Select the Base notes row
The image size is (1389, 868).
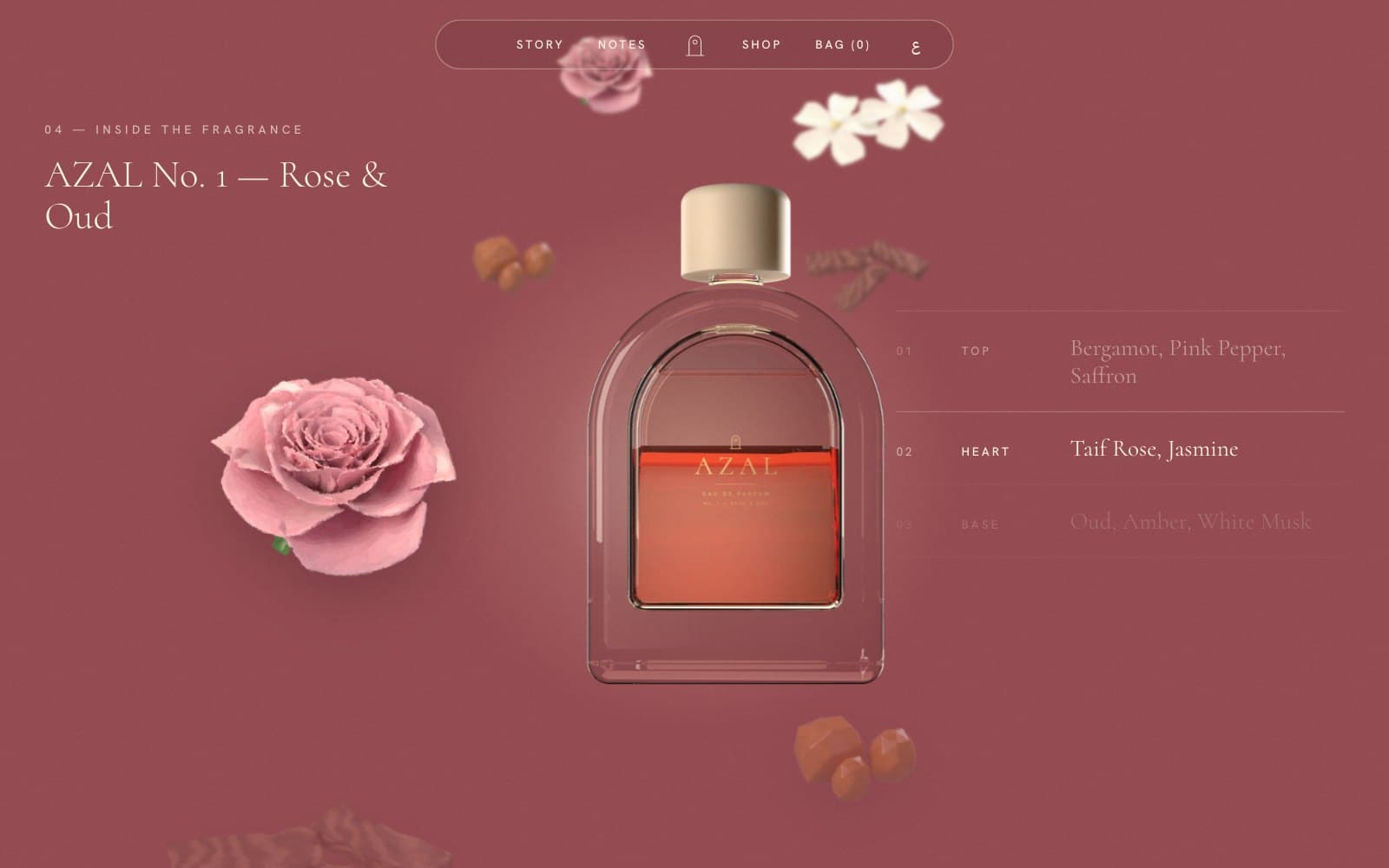(x=1120, y=522)
